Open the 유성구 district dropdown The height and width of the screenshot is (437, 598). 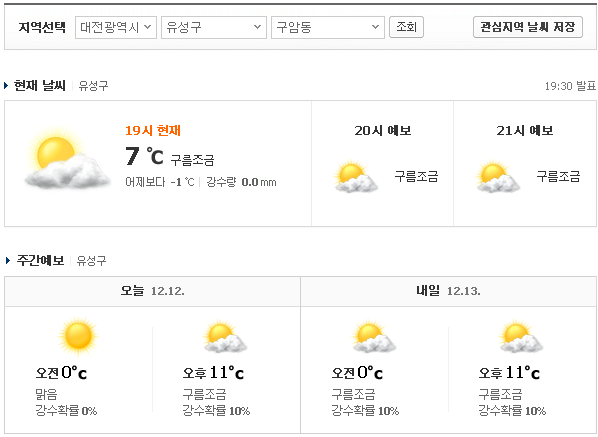(214, 27)
